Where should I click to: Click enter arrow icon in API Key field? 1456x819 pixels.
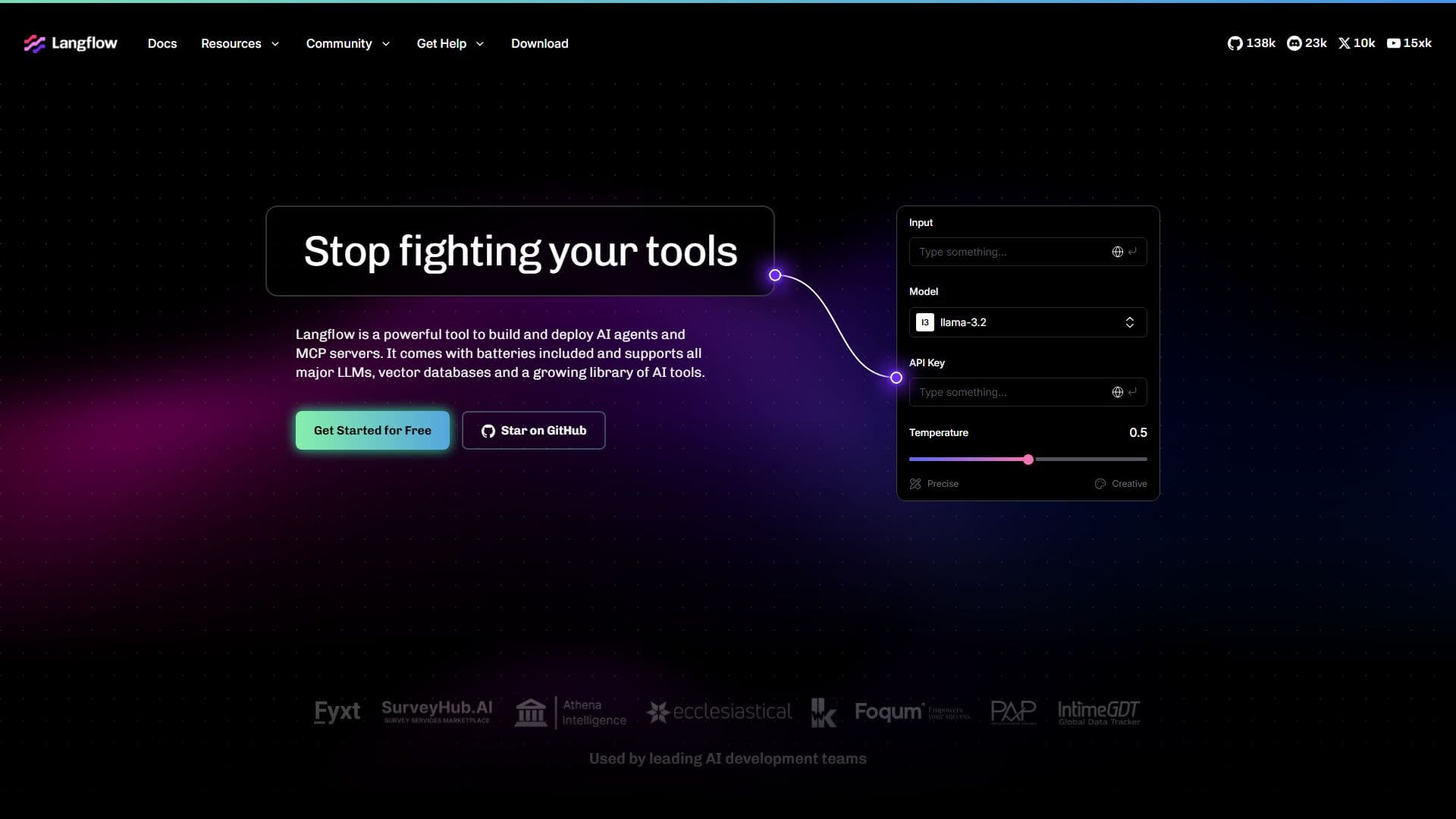[1132, 391]
